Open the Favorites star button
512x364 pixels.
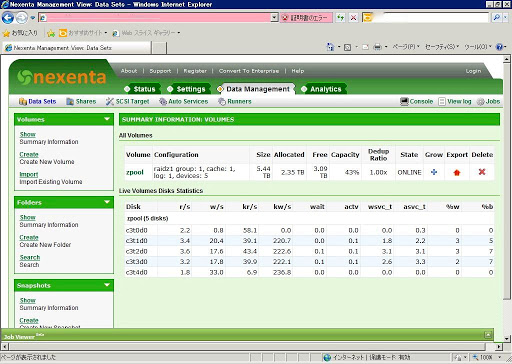click(x=20, y=33)
